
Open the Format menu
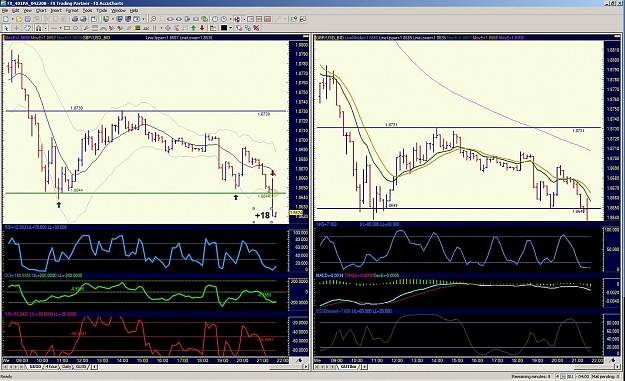(x=72, y=10)
